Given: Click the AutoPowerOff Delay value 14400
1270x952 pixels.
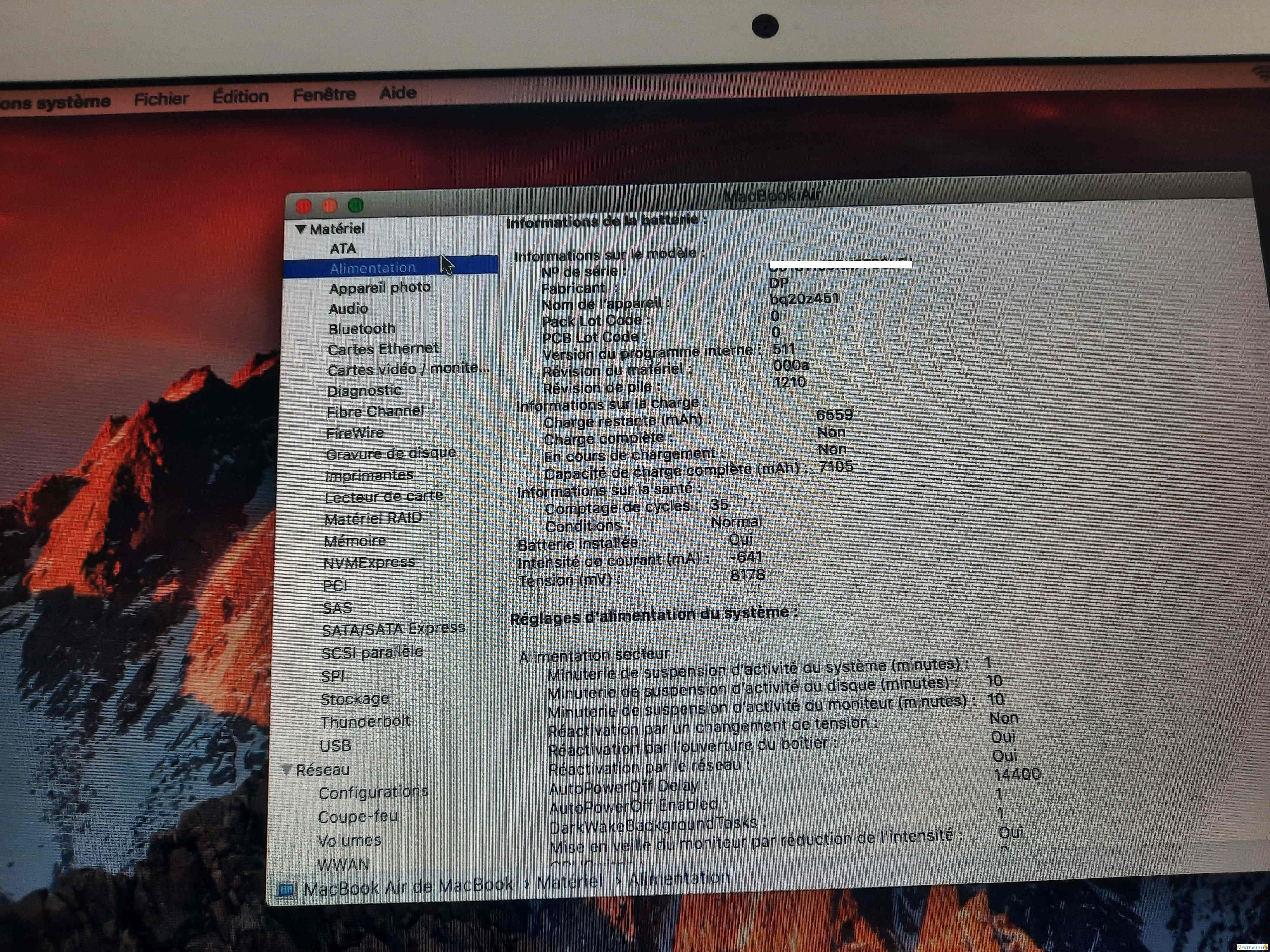Looking at the screenshot, I should click(1017, 775).
